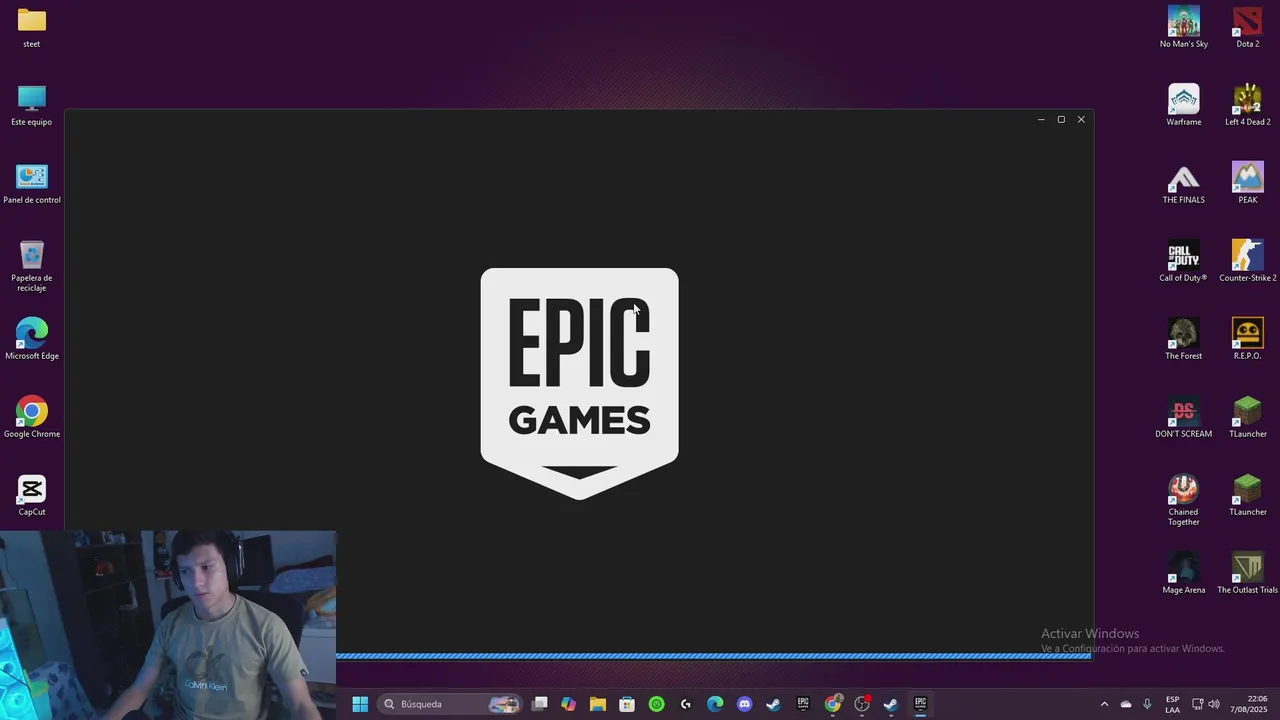Switch to Google Chrome in the taskbar
1280x720 pixels.
click(x=833, y=704)
